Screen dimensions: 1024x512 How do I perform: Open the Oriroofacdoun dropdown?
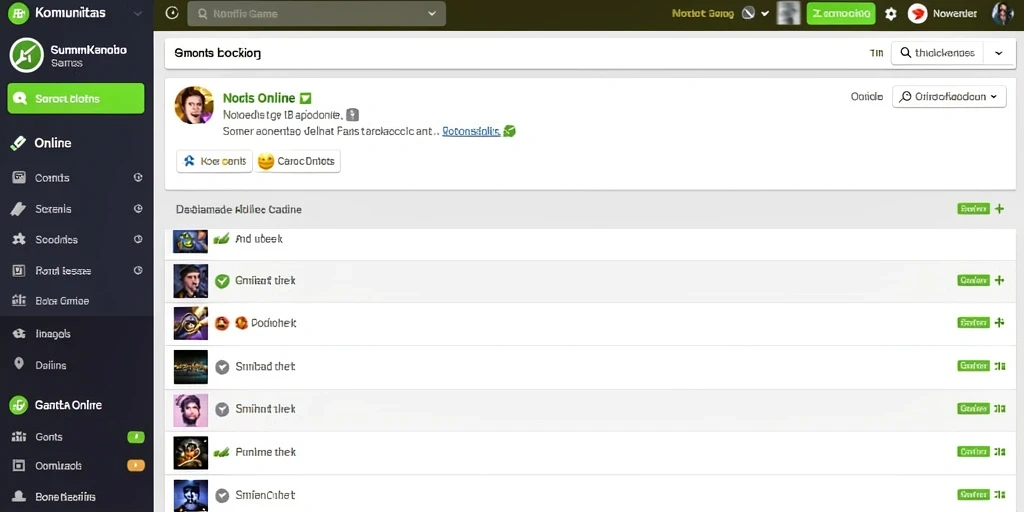tap(949, 97)
